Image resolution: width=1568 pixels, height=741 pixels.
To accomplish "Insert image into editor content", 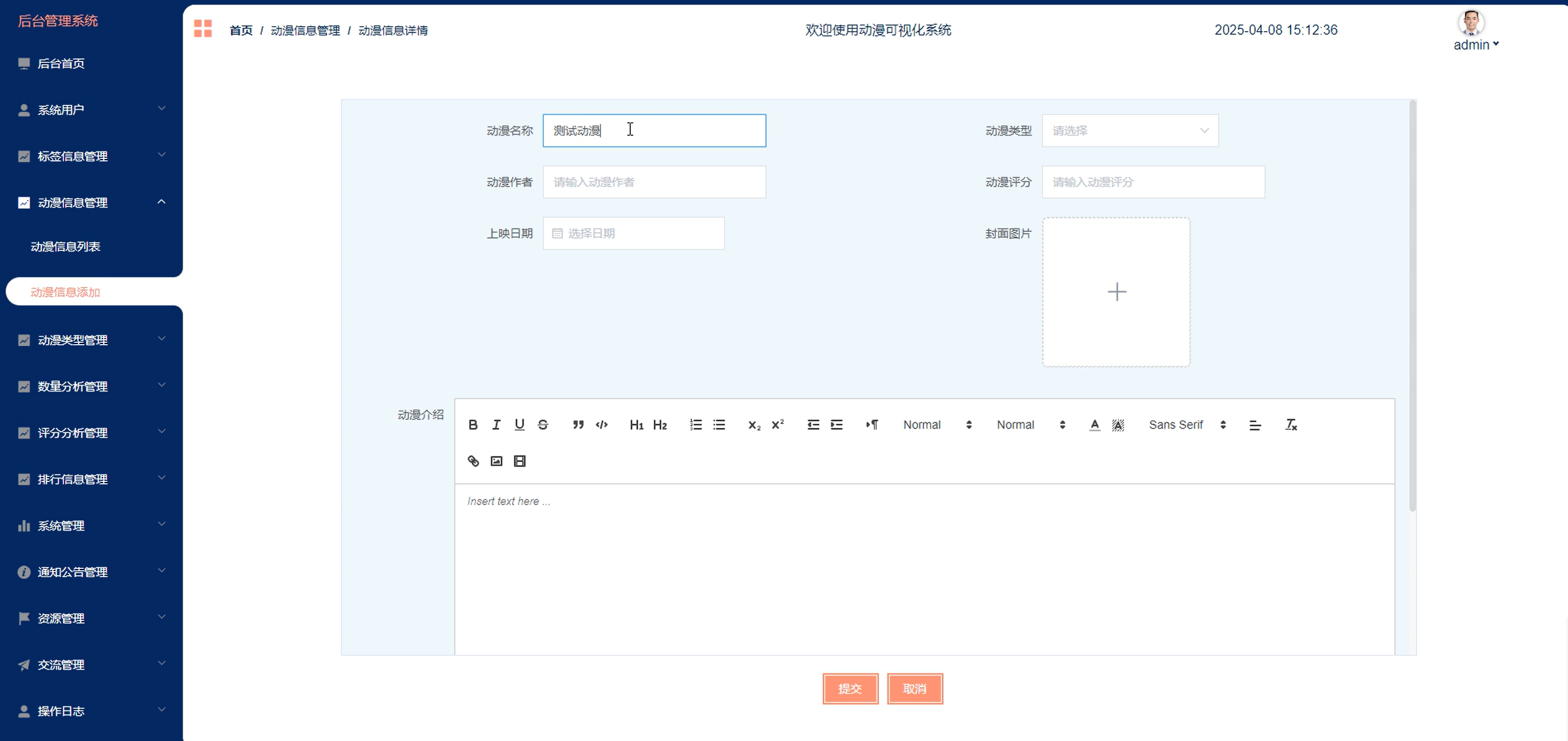I will (x=496, y=461).
